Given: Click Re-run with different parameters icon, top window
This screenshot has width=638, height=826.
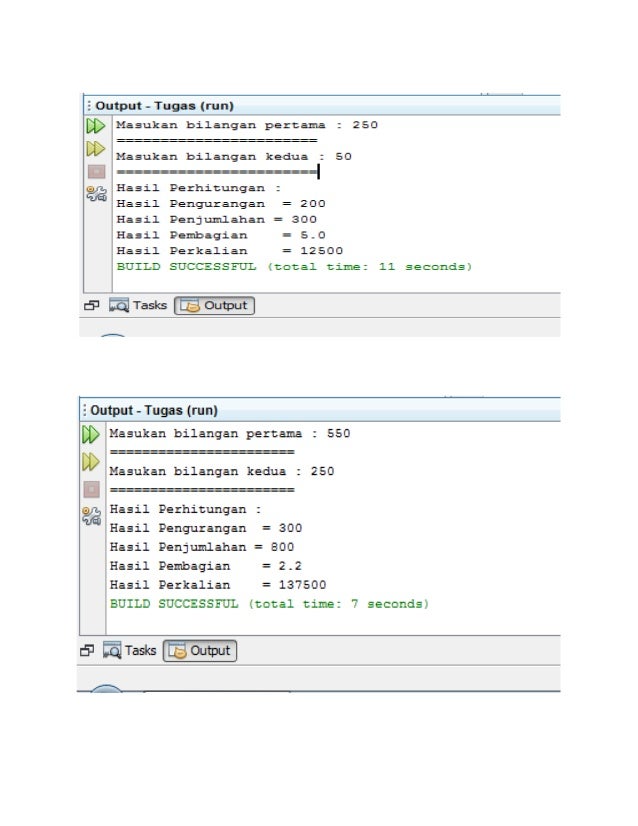Looking at the screenshot, I should pos(96,149).
